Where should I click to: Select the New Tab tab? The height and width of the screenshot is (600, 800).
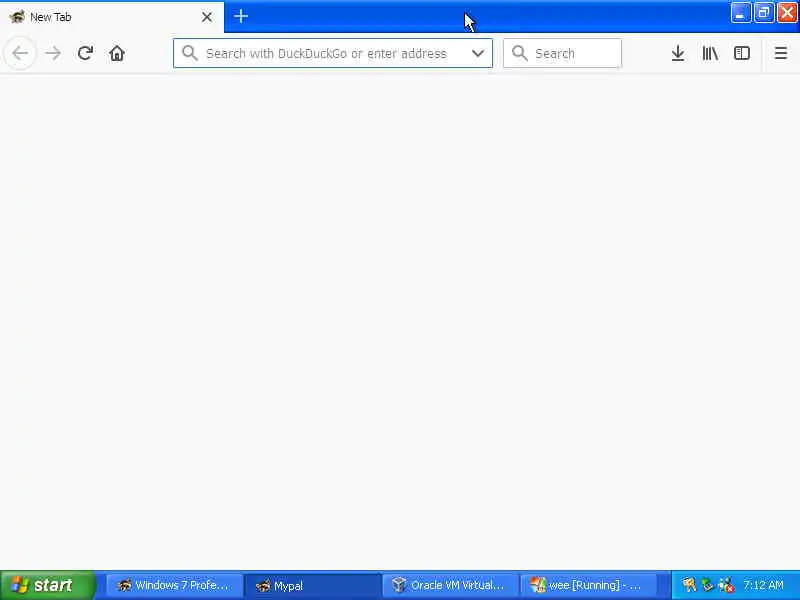click(x=112, y=17)
